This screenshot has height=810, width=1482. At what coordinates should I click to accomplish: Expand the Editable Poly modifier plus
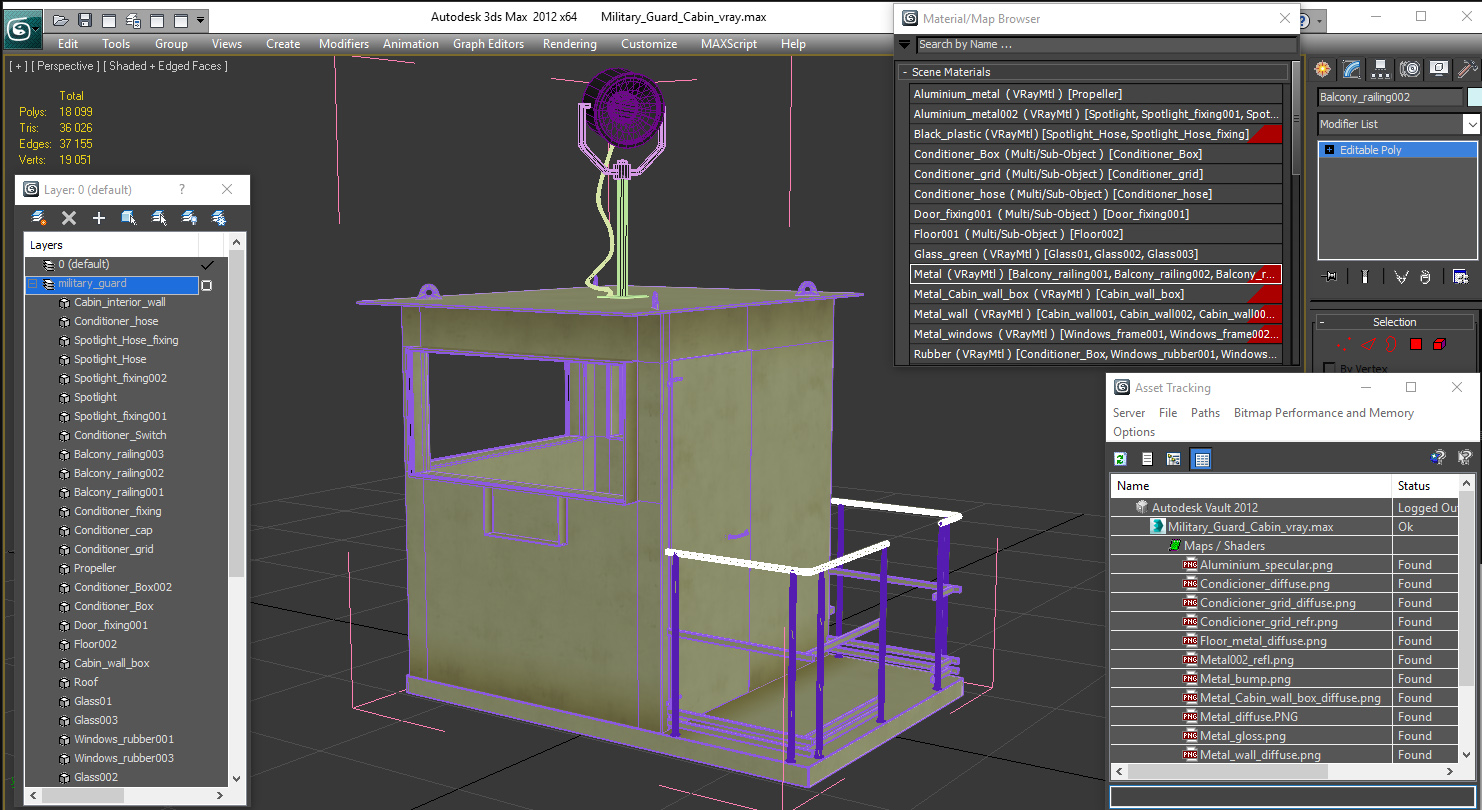[1329, 150]
